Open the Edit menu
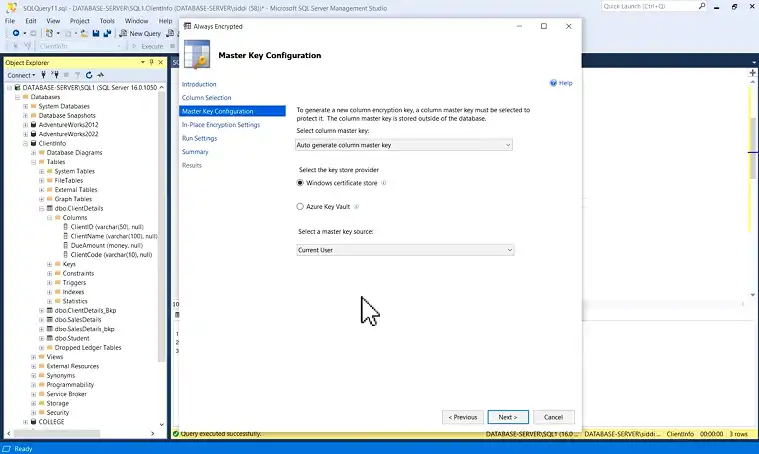759x454 pixels. point(31,21)
